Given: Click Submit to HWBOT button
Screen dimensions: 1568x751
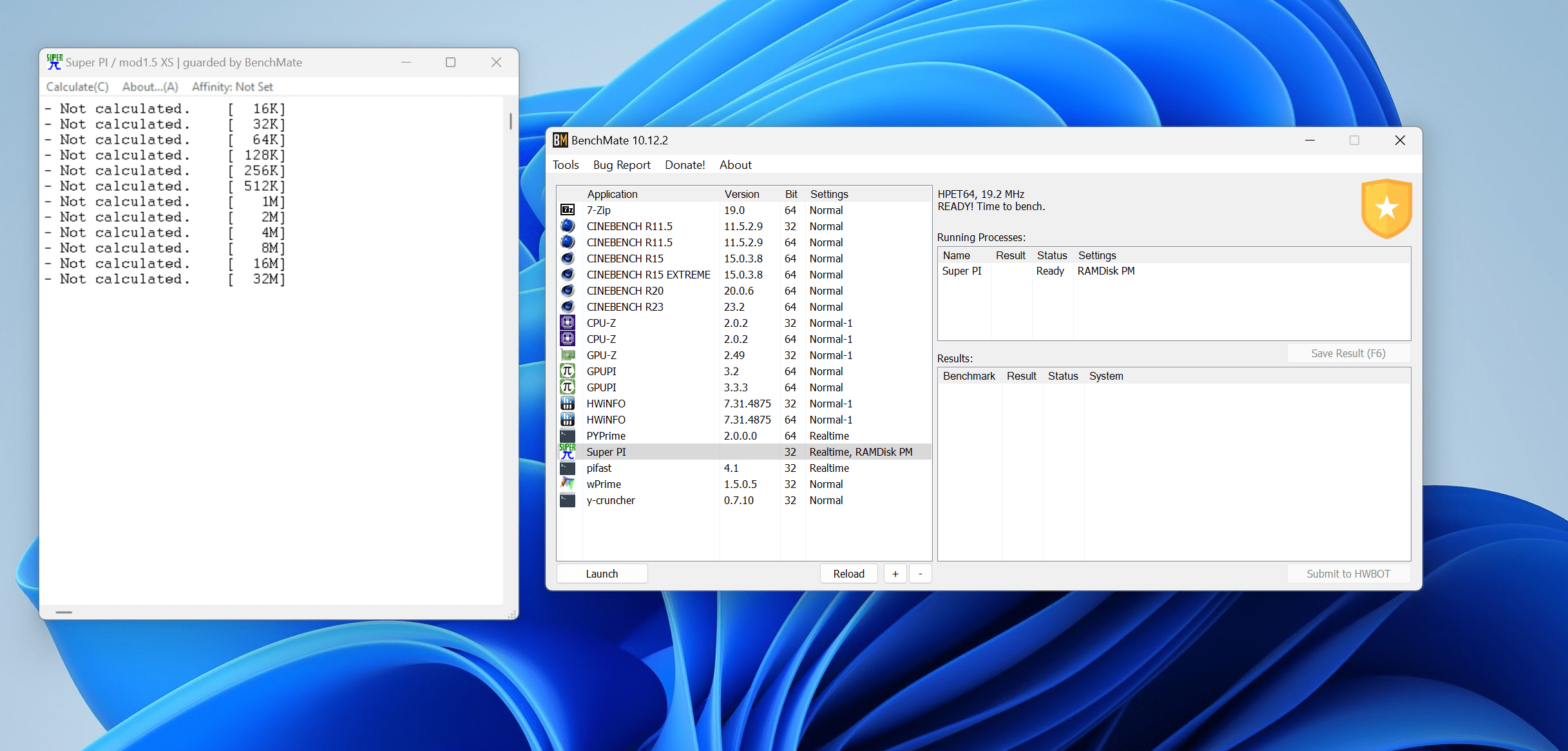Looking at the screenshot, I should [1348, 574].
